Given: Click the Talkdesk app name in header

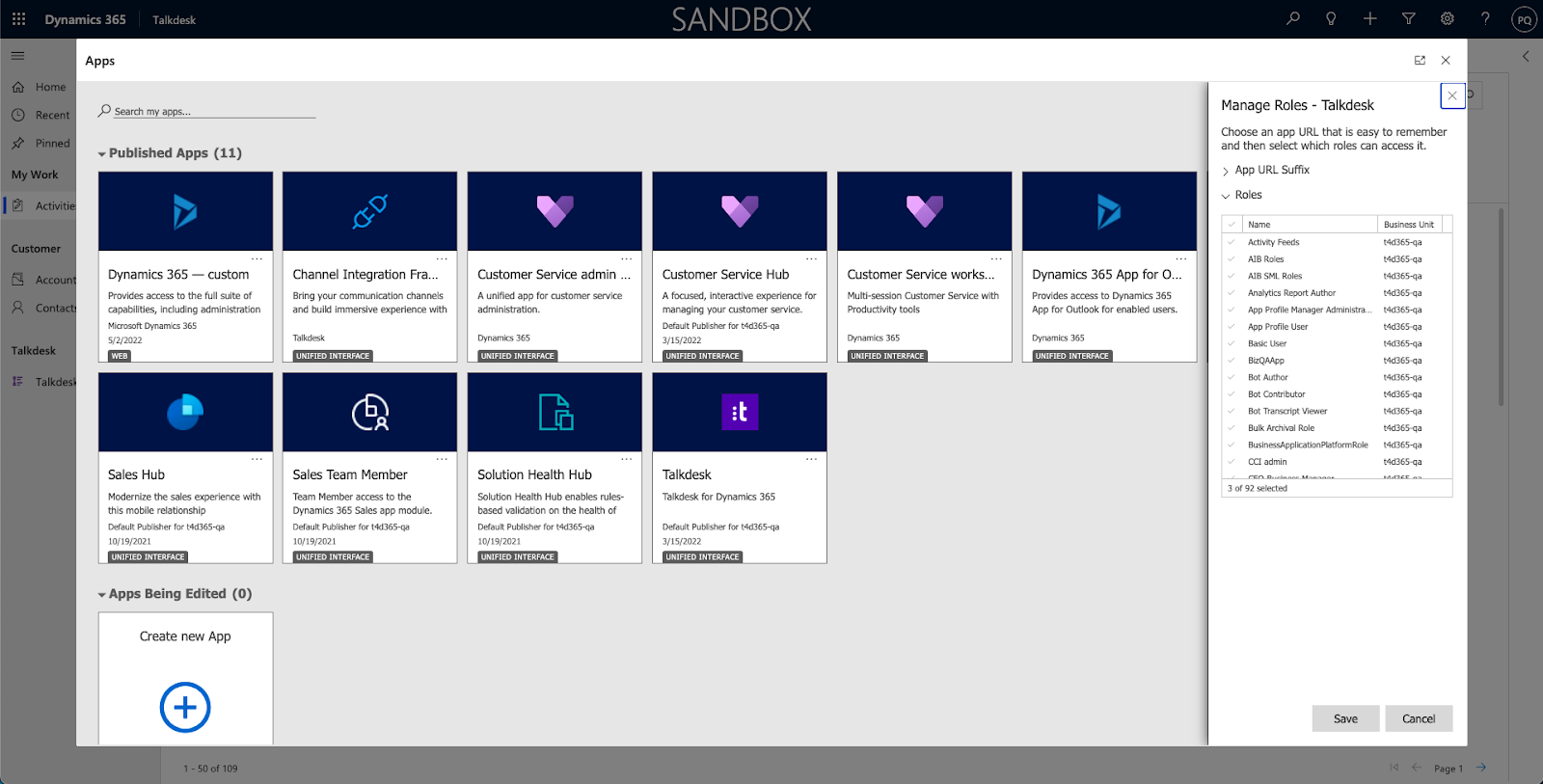Looking at the screenshot, I should coord(174,19).
